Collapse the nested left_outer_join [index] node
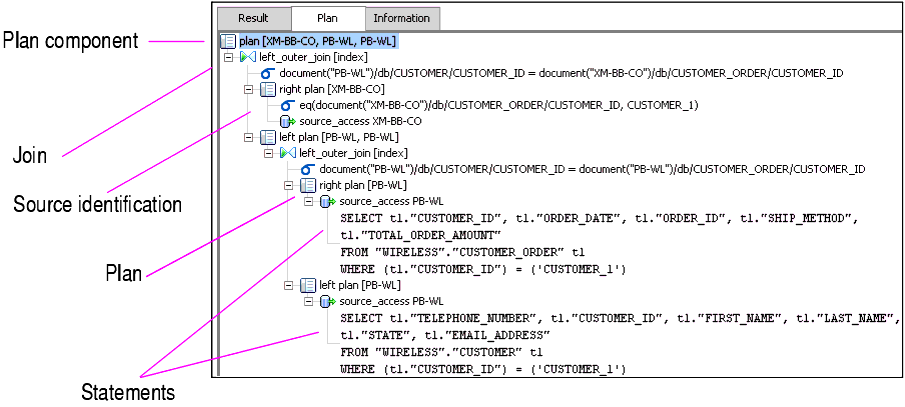The image size is (905, 407). [x=268, y=154]
